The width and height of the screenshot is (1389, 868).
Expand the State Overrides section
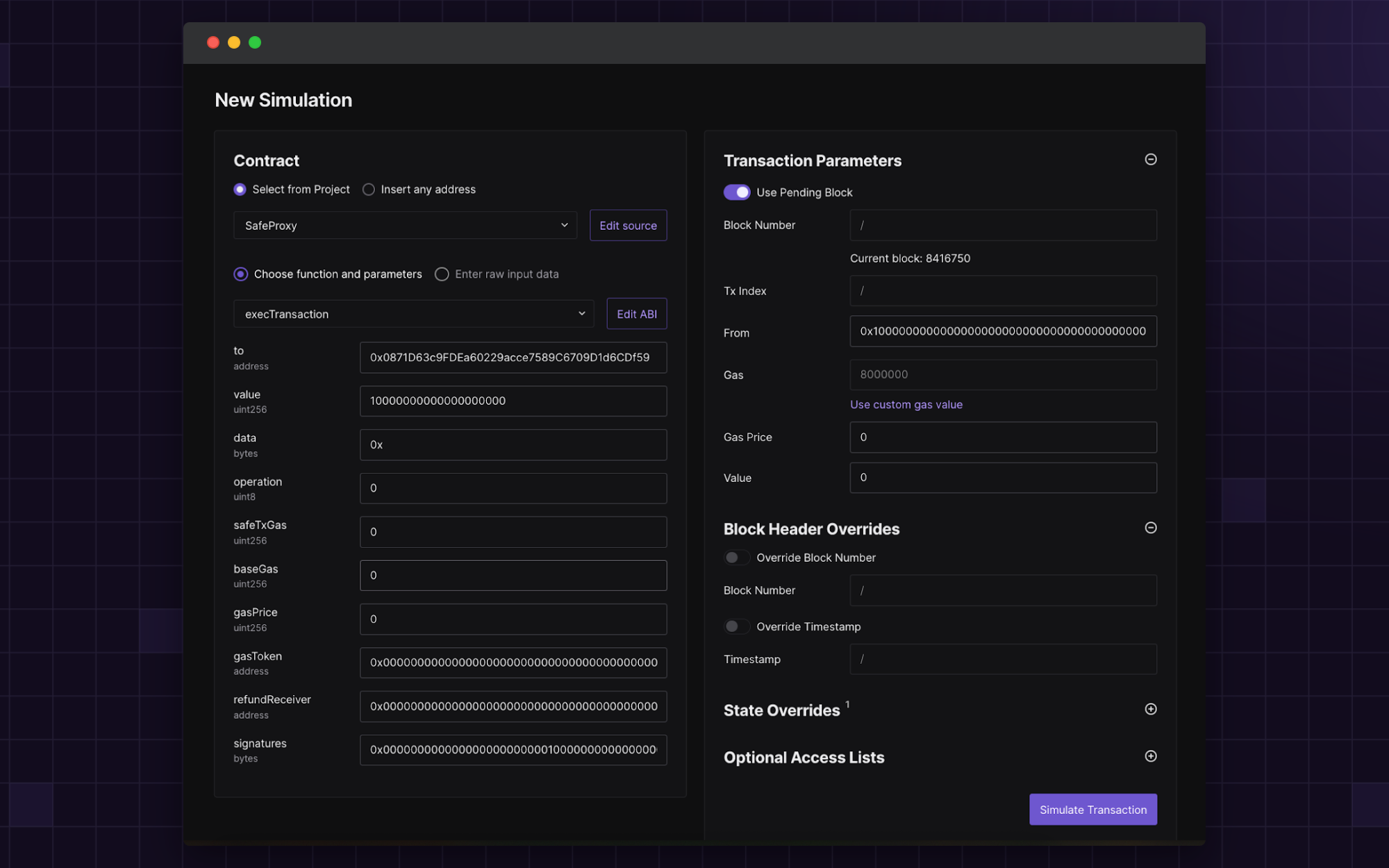tap(1150, 709)
